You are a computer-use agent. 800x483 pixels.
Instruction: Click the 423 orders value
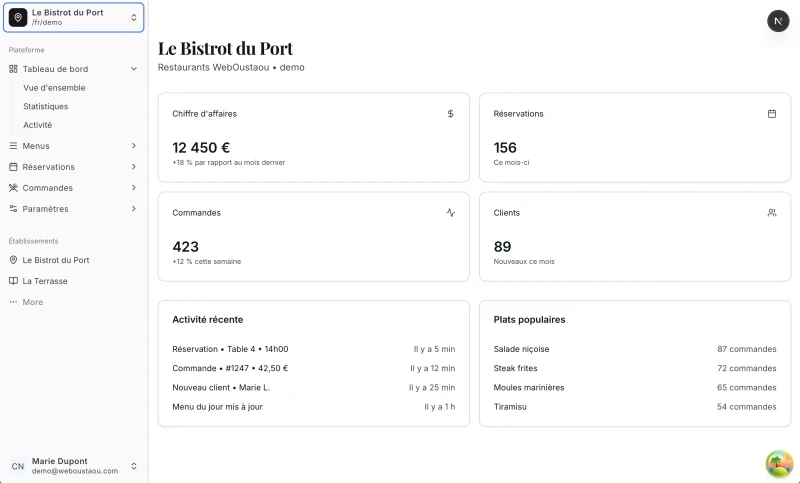point(185,247)
